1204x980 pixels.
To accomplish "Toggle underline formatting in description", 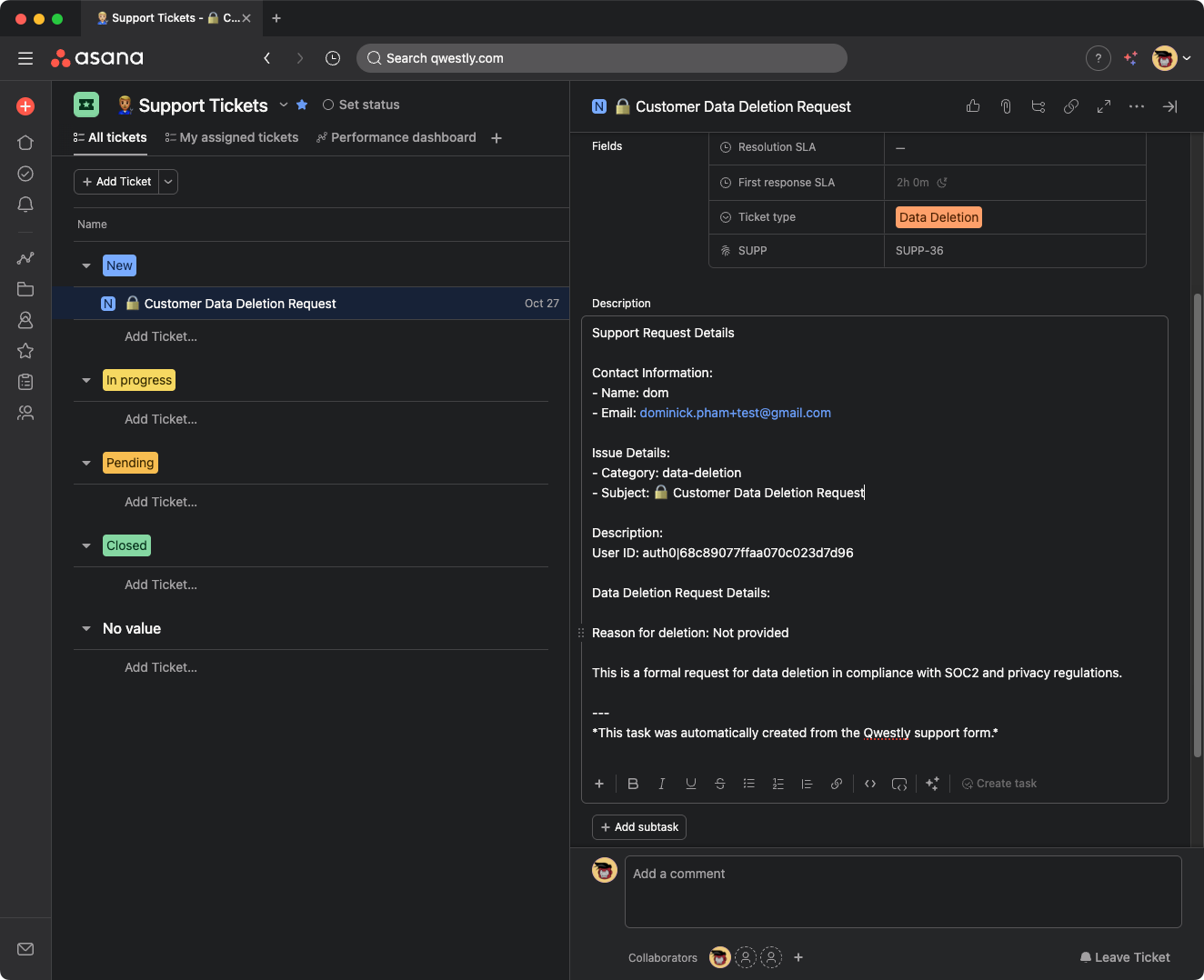I will (x=691, y=784).
